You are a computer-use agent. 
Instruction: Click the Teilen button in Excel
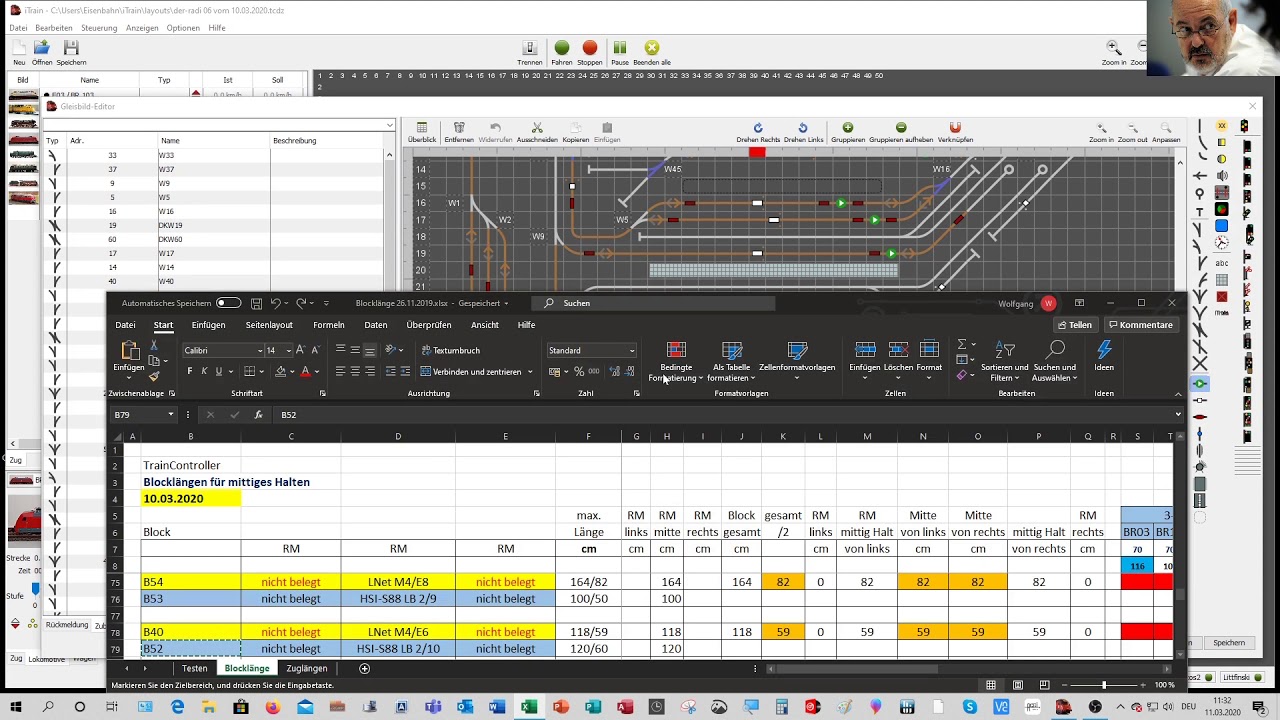1075,325
